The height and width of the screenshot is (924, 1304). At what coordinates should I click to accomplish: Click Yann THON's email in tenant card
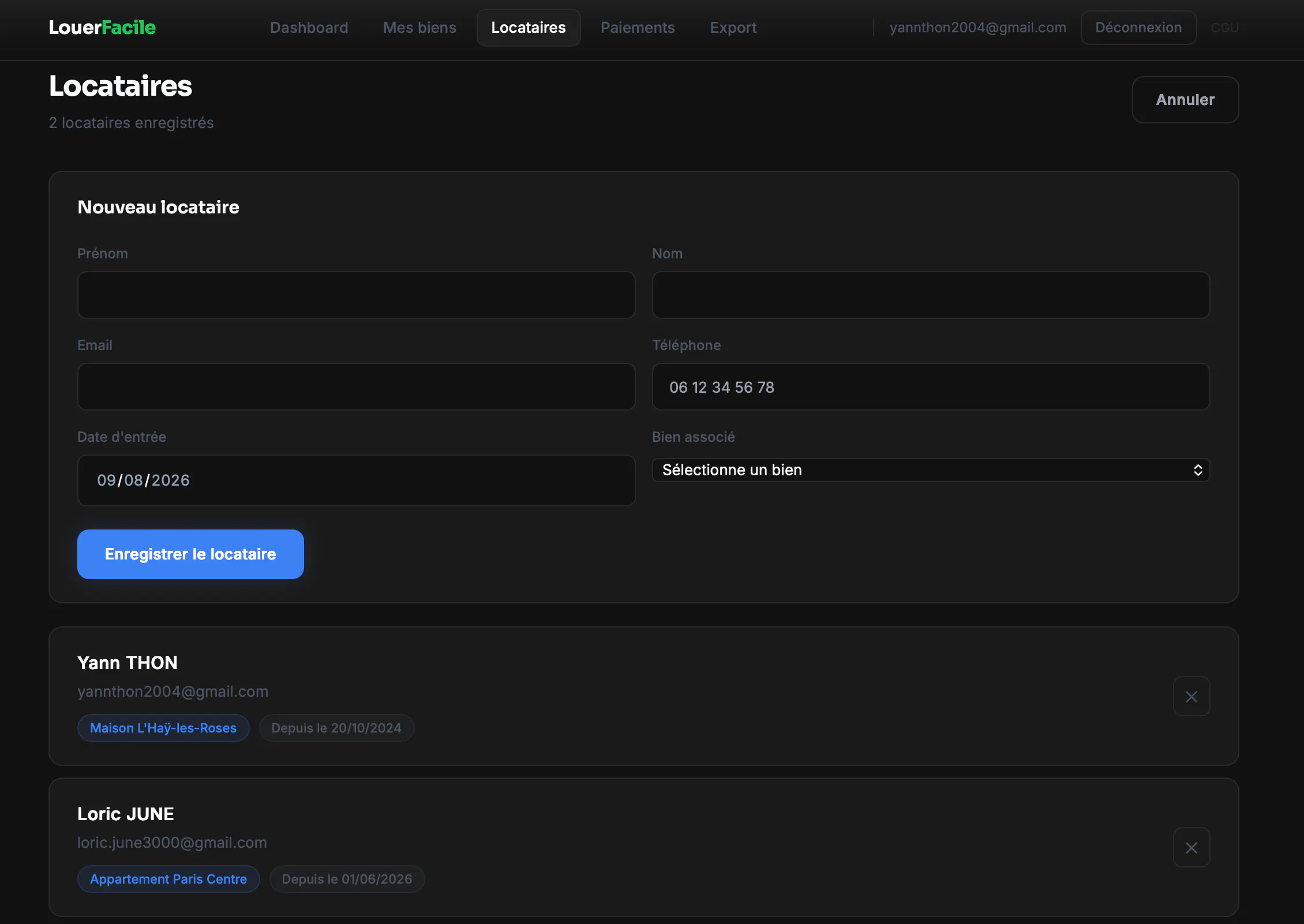pyautogui.click(x=173, y=692)
